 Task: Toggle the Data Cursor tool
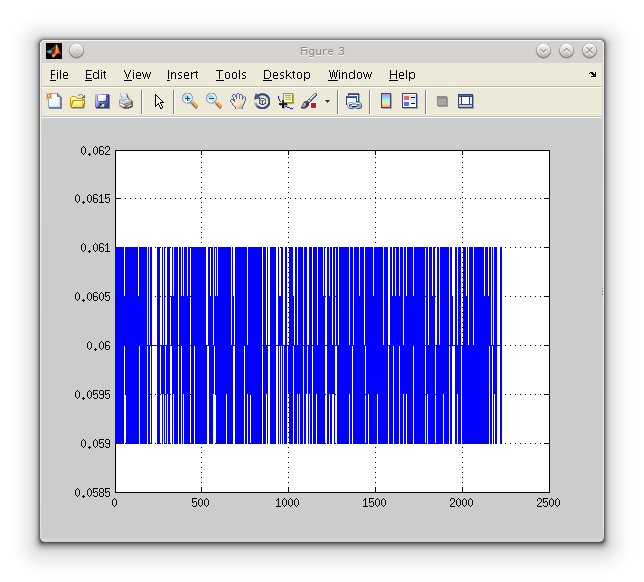point(286,101)
